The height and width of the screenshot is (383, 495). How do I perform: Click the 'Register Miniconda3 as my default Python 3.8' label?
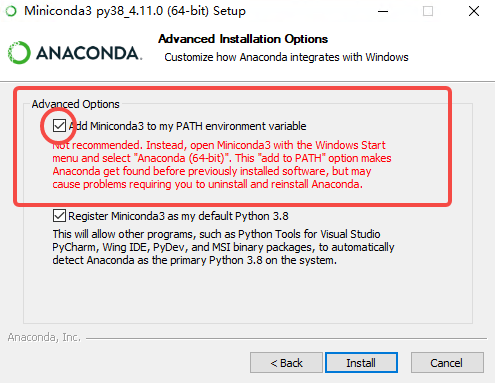click(x=178, y=216)
